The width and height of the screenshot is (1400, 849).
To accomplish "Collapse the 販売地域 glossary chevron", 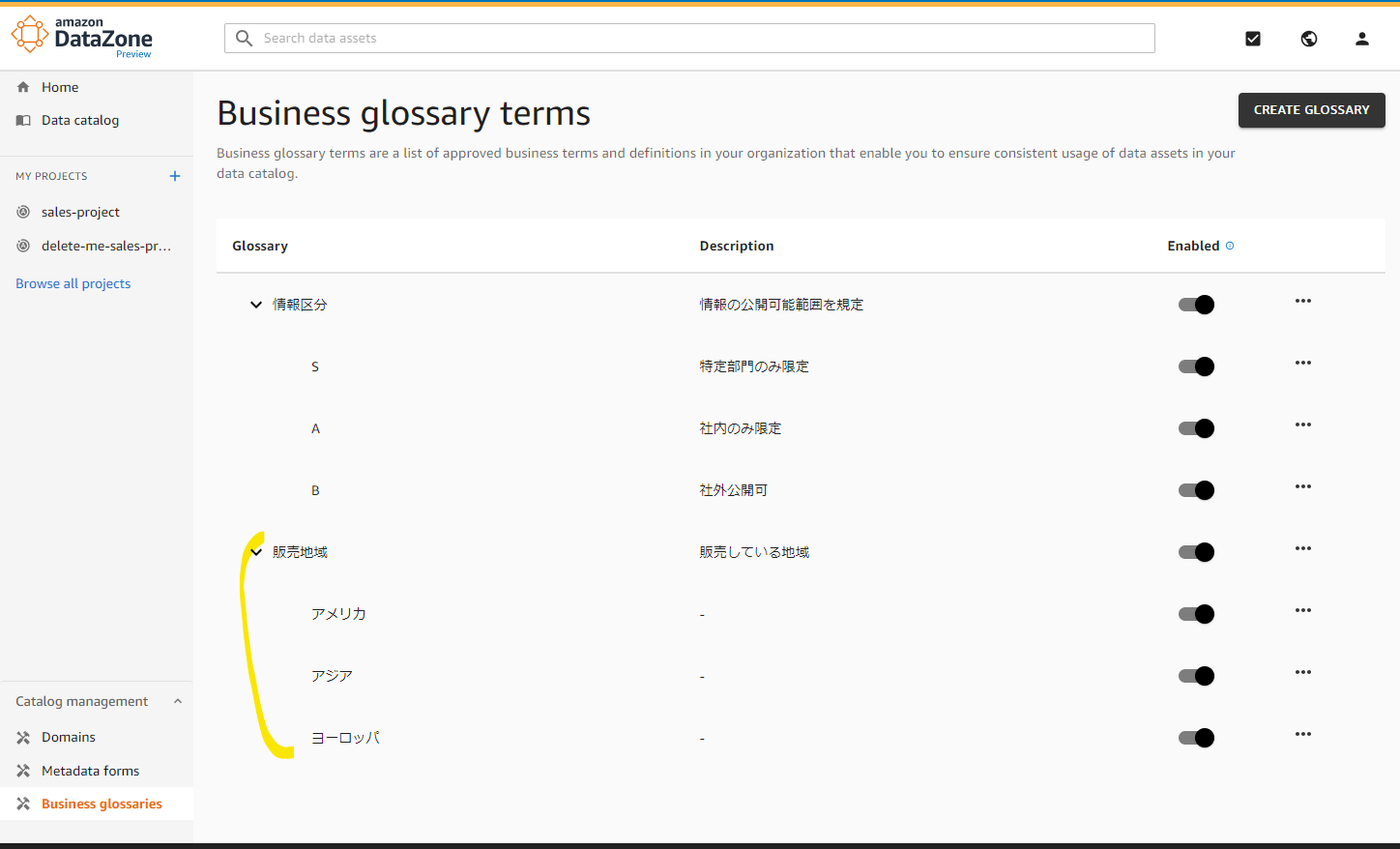I will click(256, 552).
